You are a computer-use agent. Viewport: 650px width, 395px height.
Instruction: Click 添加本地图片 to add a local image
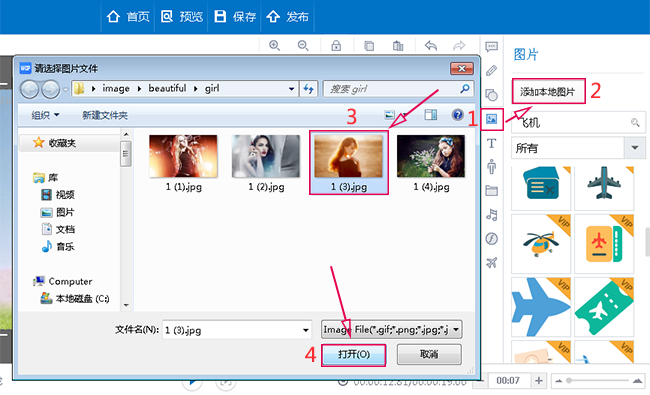548,92
